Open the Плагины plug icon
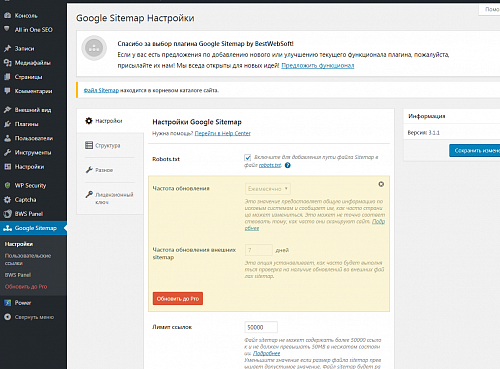 coord(7,124)
